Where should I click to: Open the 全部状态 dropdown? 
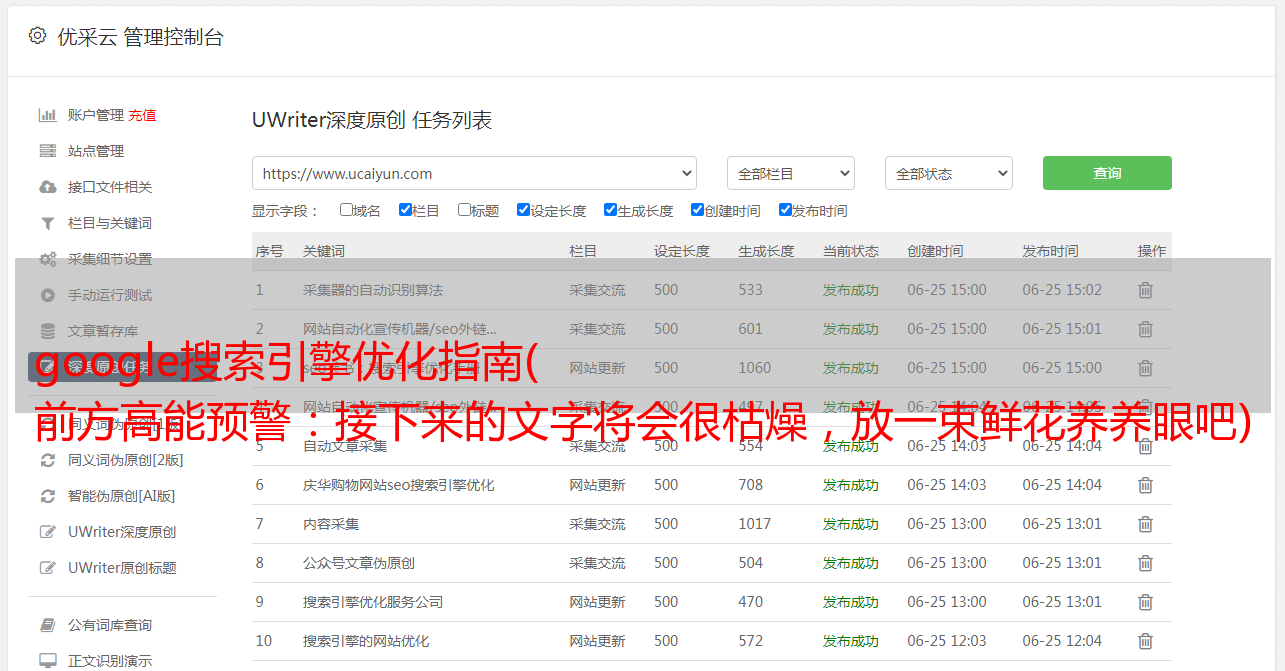coord(949,173)
